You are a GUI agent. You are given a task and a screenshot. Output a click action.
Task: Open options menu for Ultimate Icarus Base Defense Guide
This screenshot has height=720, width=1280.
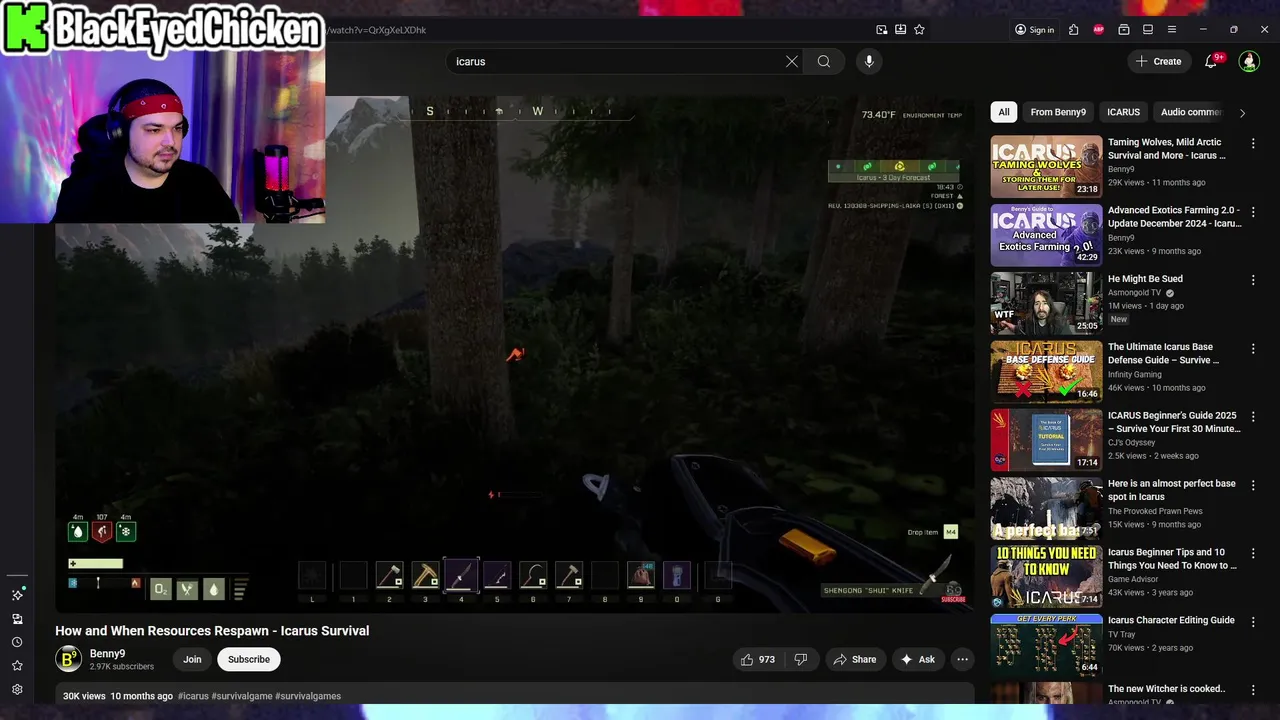pos(1253,348)
